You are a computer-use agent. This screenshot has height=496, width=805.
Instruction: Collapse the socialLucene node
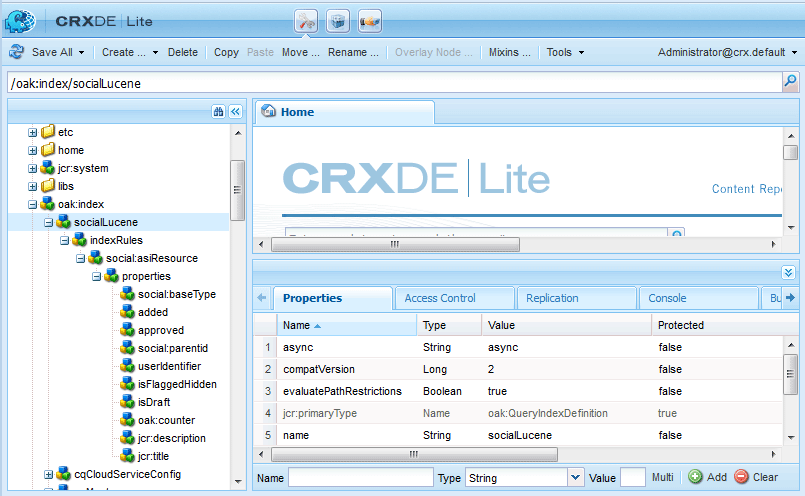tap(48, 222)
